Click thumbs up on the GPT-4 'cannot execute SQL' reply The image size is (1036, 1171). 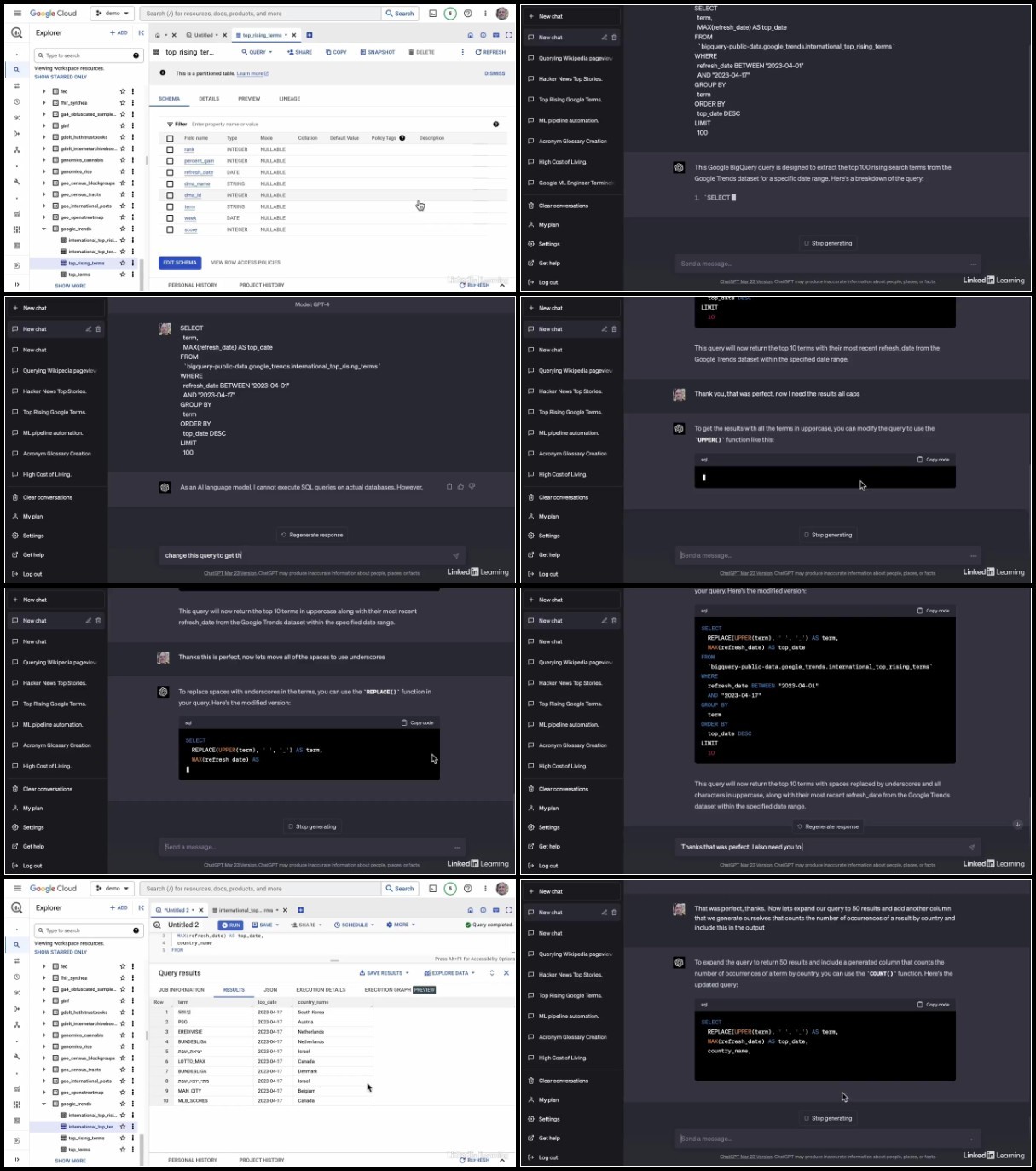point(460,486)
